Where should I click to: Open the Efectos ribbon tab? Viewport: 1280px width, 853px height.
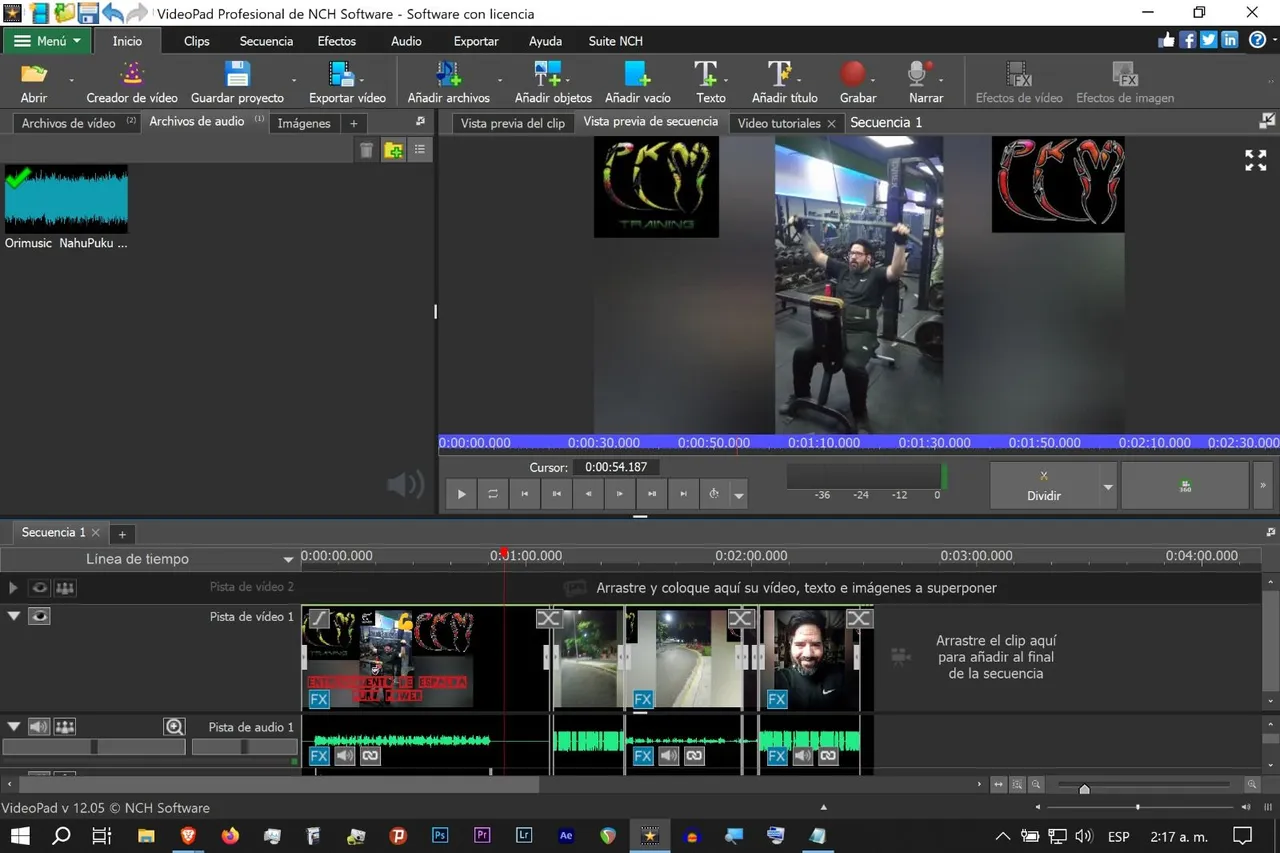click(x=336, y=41)
